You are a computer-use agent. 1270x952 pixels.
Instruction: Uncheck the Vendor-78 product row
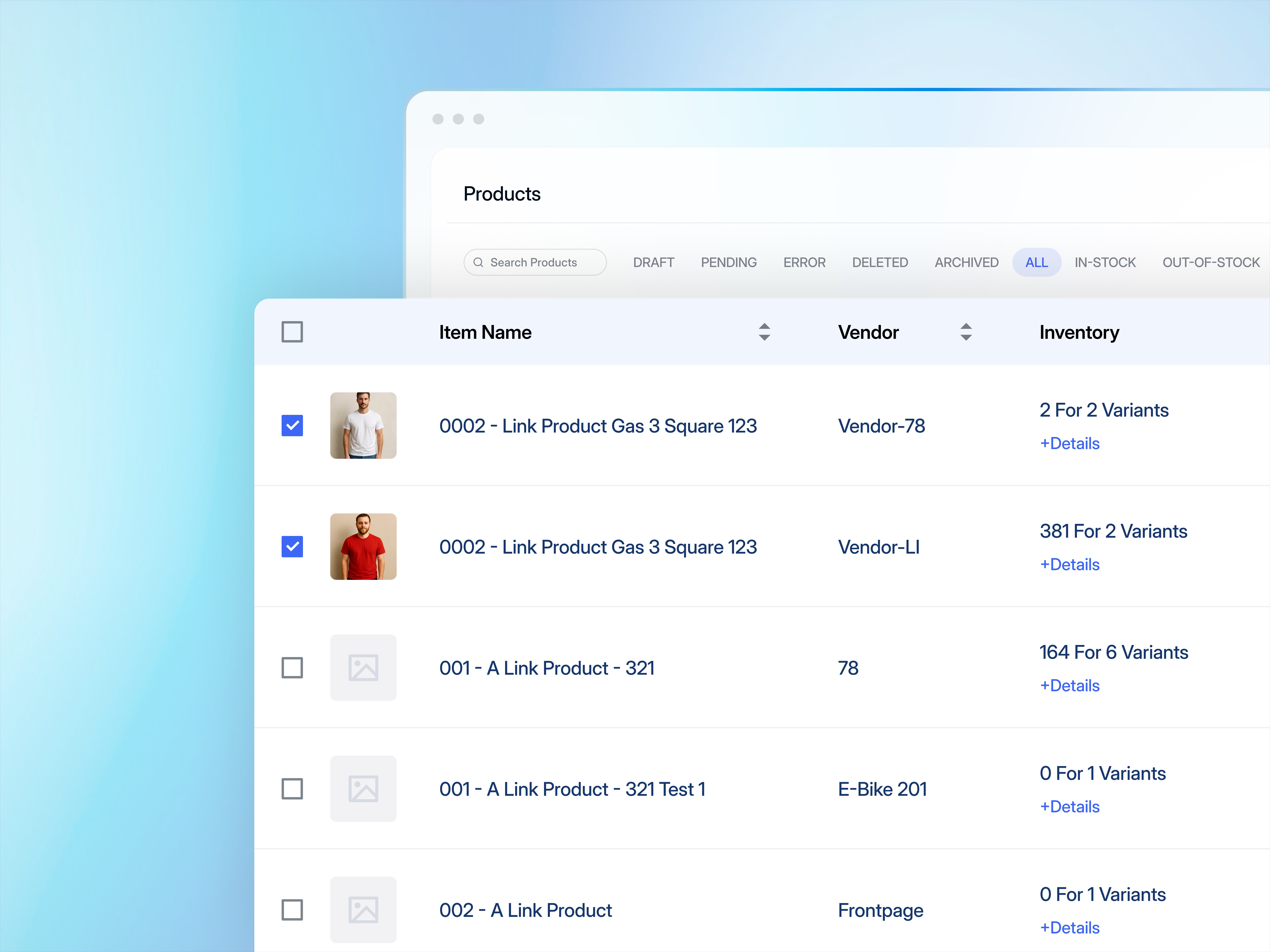coord(292,425)
